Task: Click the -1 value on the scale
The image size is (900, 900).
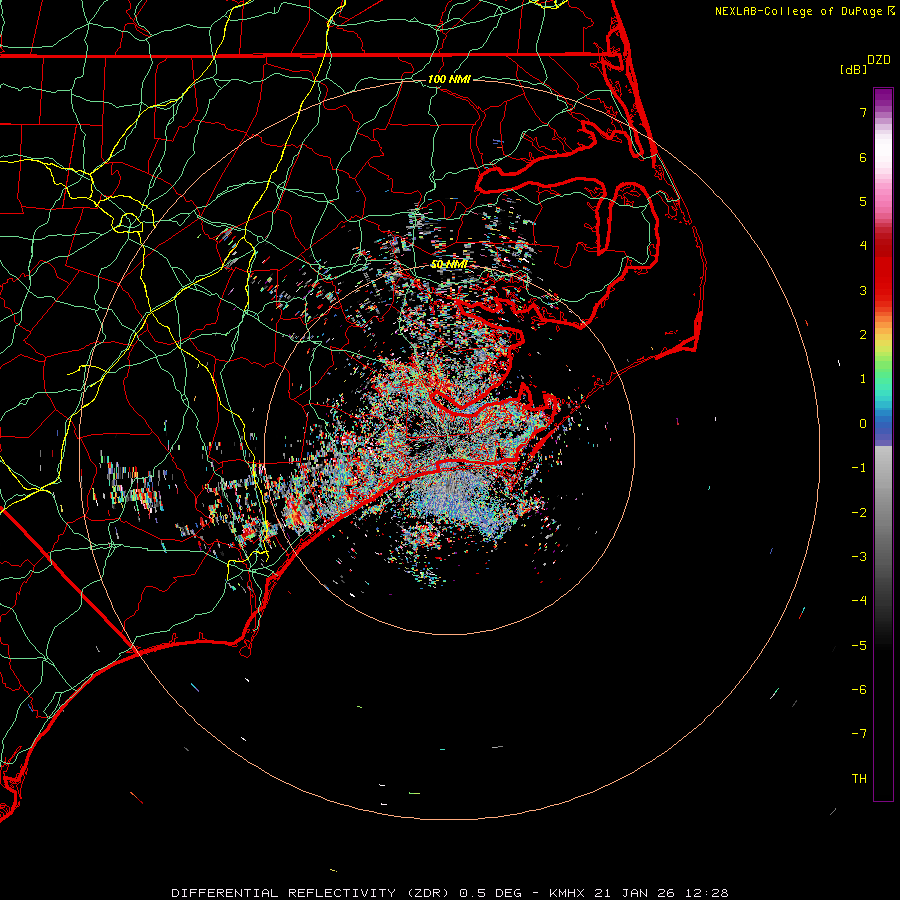Action: point(859,468)
